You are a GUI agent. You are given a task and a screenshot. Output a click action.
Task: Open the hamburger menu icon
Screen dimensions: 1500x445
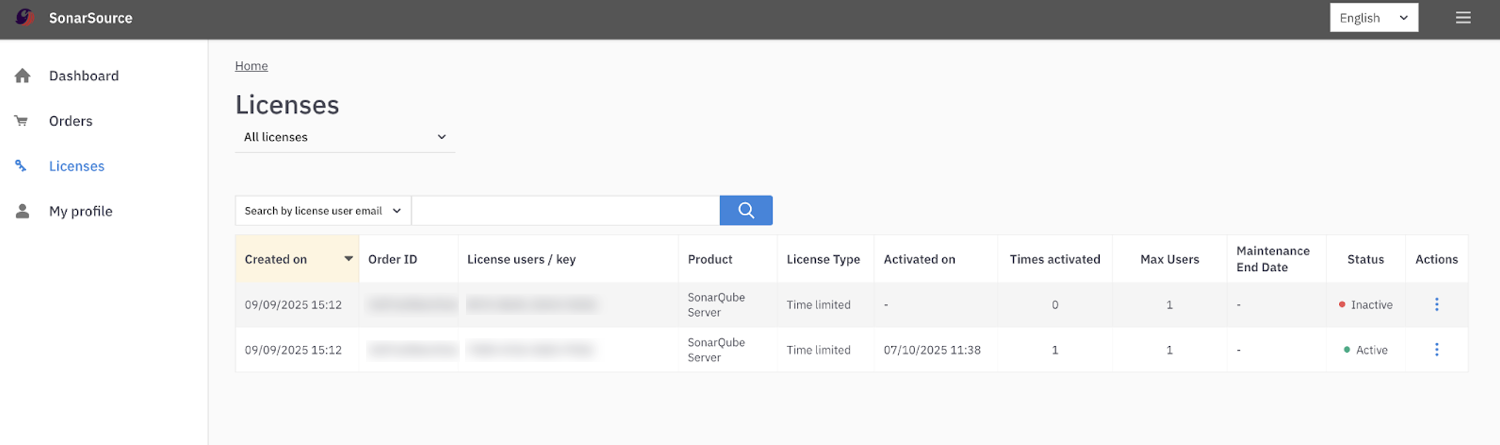coord(1463,18)
